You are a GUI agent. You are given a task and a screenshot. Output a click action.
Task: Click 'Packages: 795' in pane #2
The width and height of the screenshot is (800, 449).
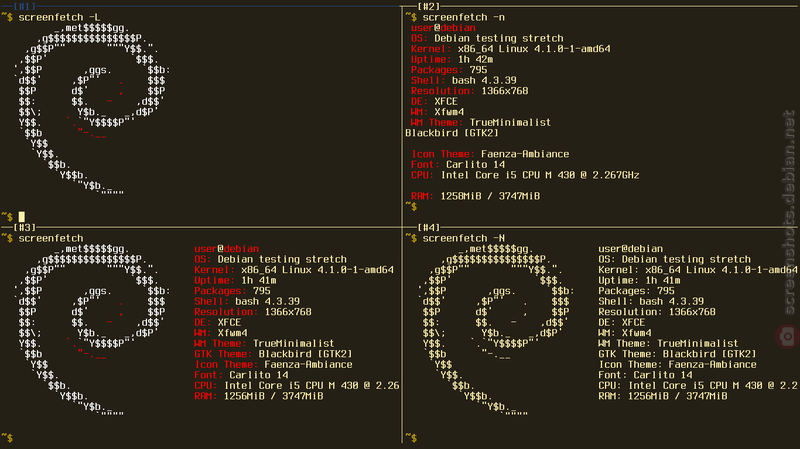click(448, 70)
